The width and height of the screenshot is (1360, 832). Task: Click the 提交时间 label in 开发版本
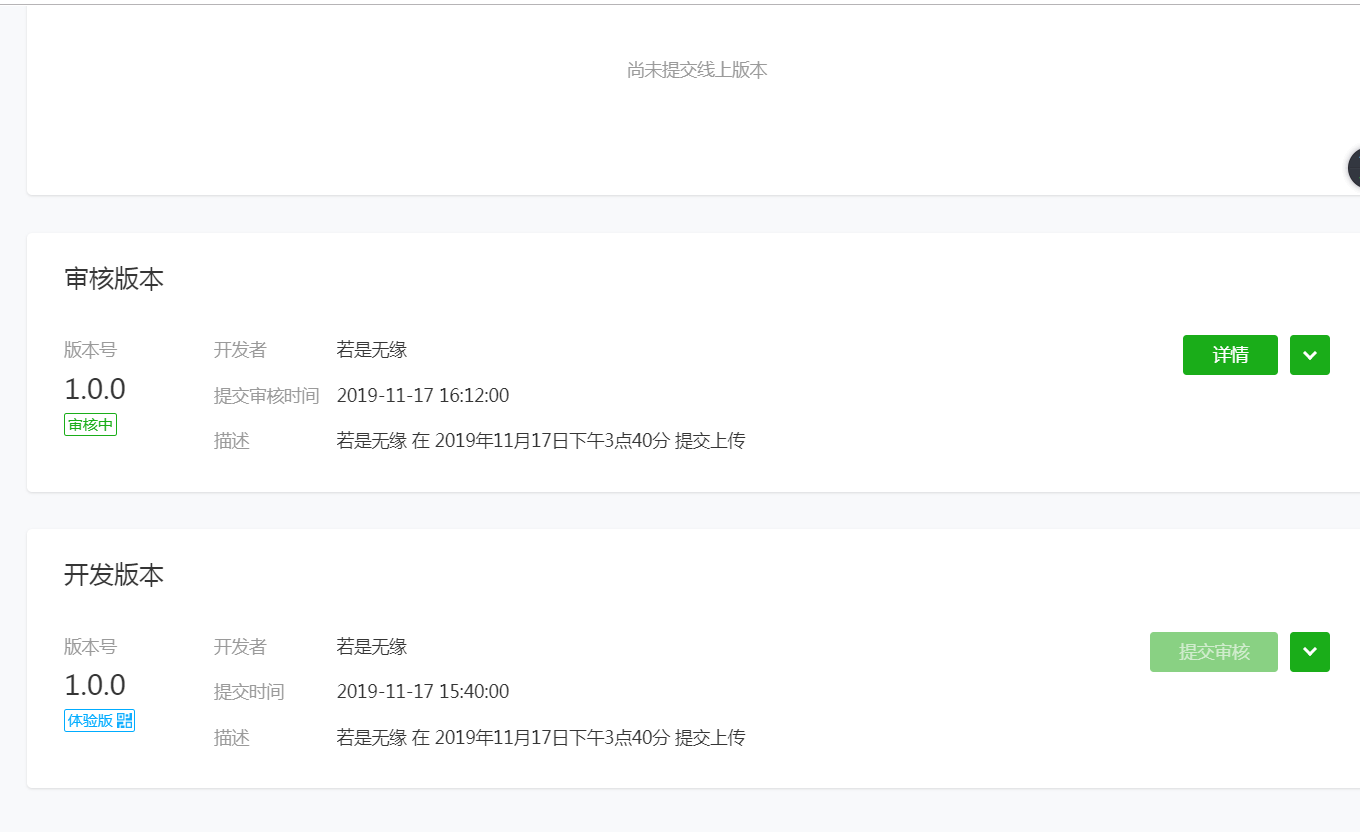tap(249, 692)
